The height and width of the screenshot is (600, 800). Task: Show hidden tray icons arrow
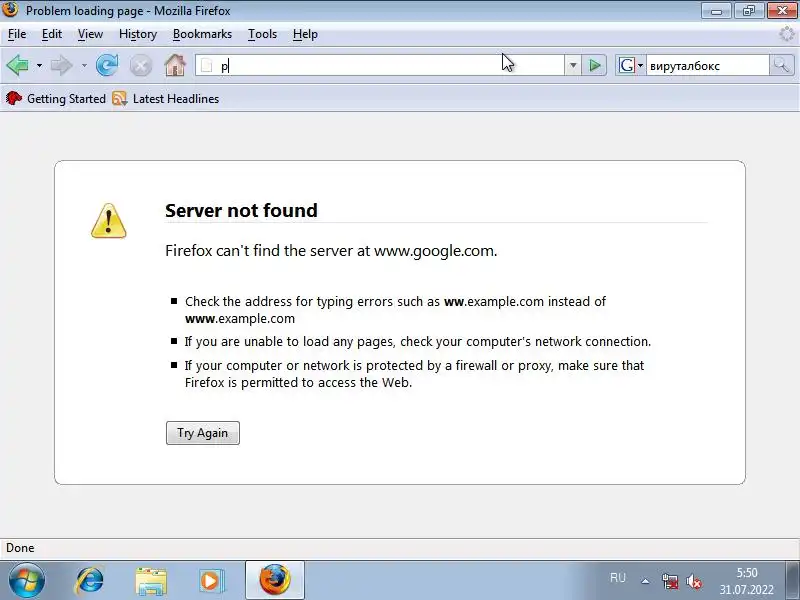[x=645, y=581]
